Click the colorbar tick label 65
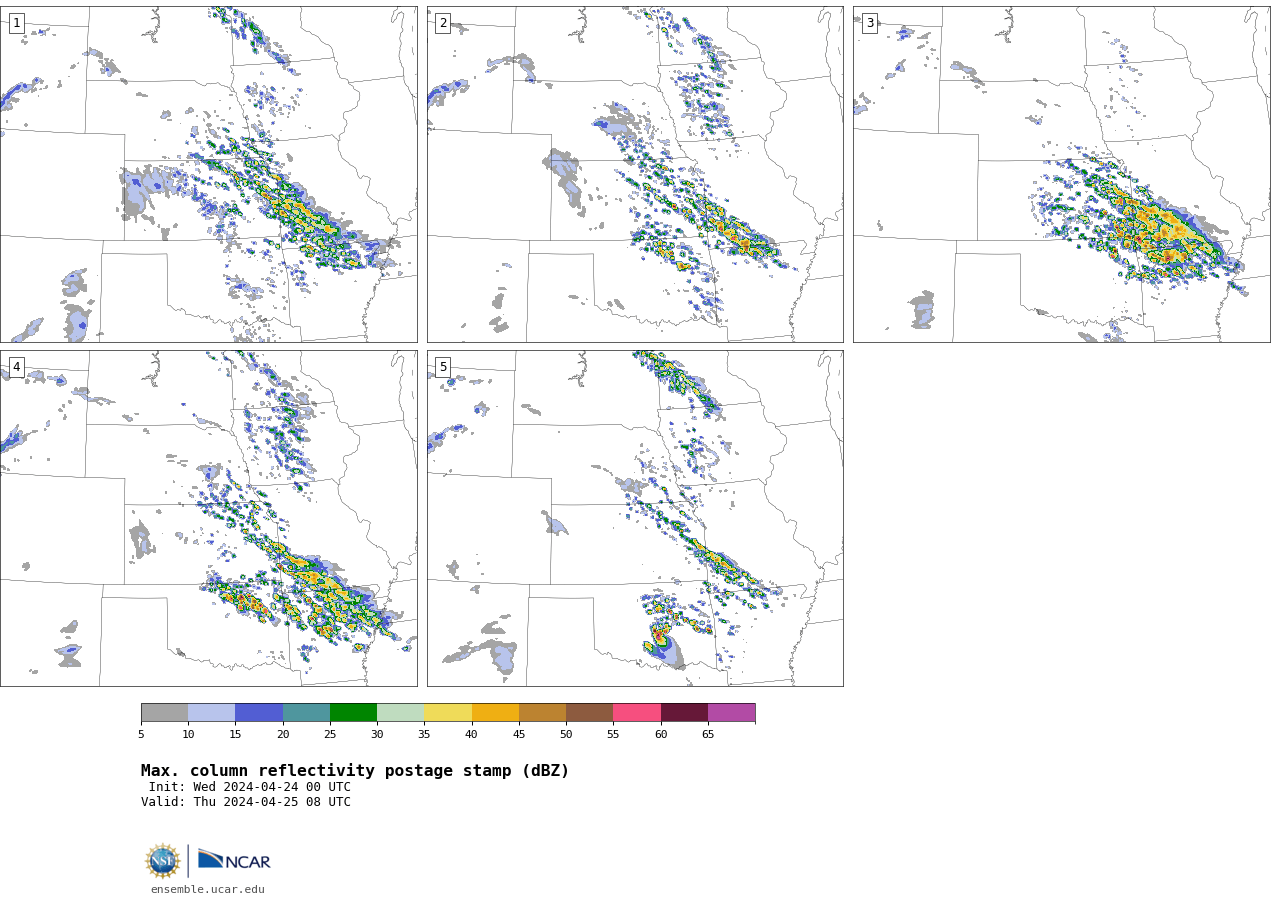This screenshot has width=1280, height=901. click(708, 735)
